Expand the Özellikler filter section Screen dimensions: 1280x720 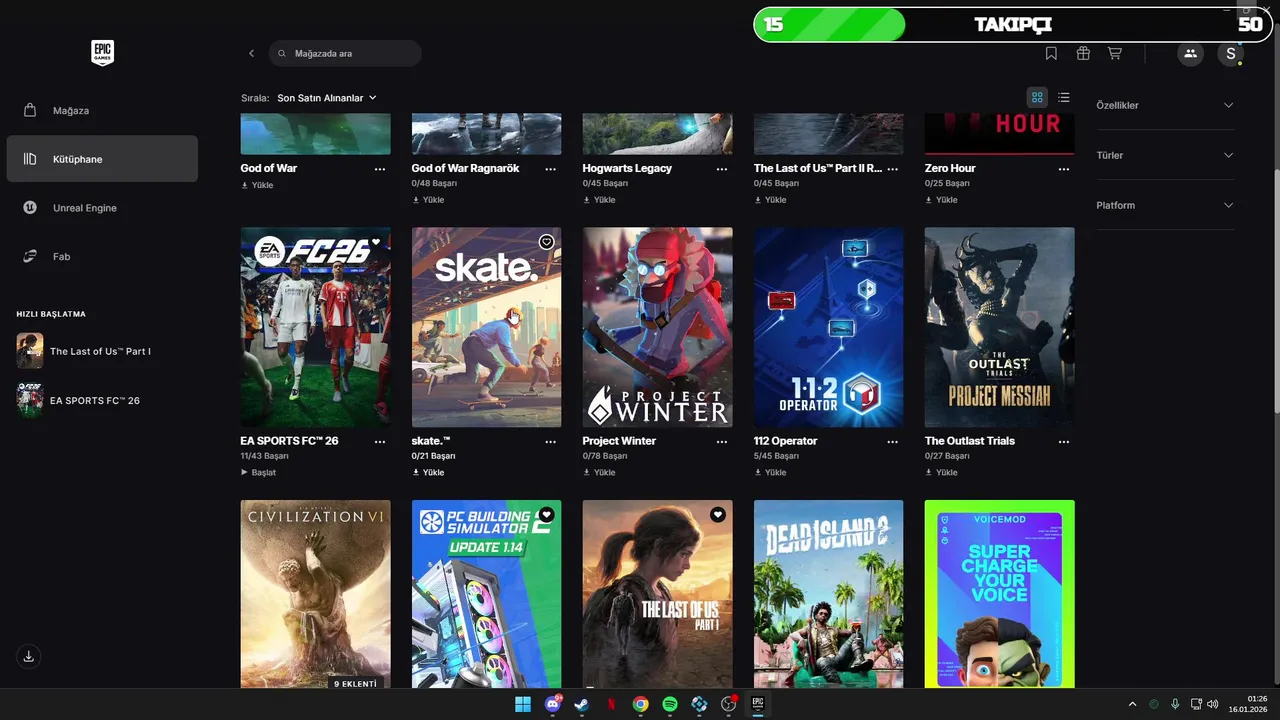tap(1165, 105)
